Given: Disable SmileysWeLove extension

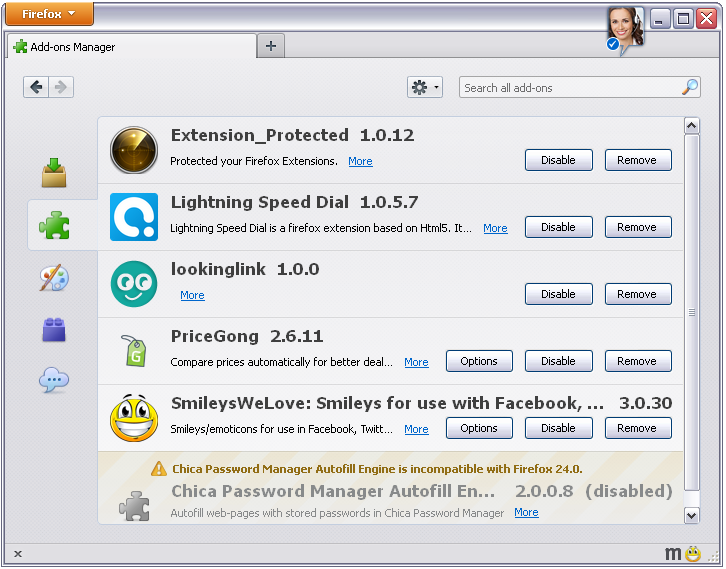Looking at the screenshot, I should click(x=558, y=428).
